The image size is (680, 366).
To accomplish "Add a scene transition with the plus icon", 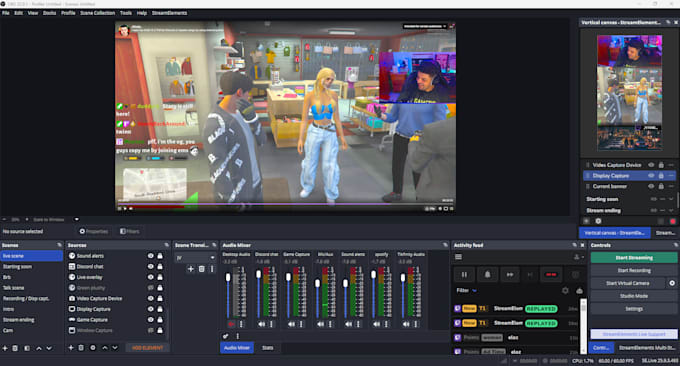I will coord(190,269).
